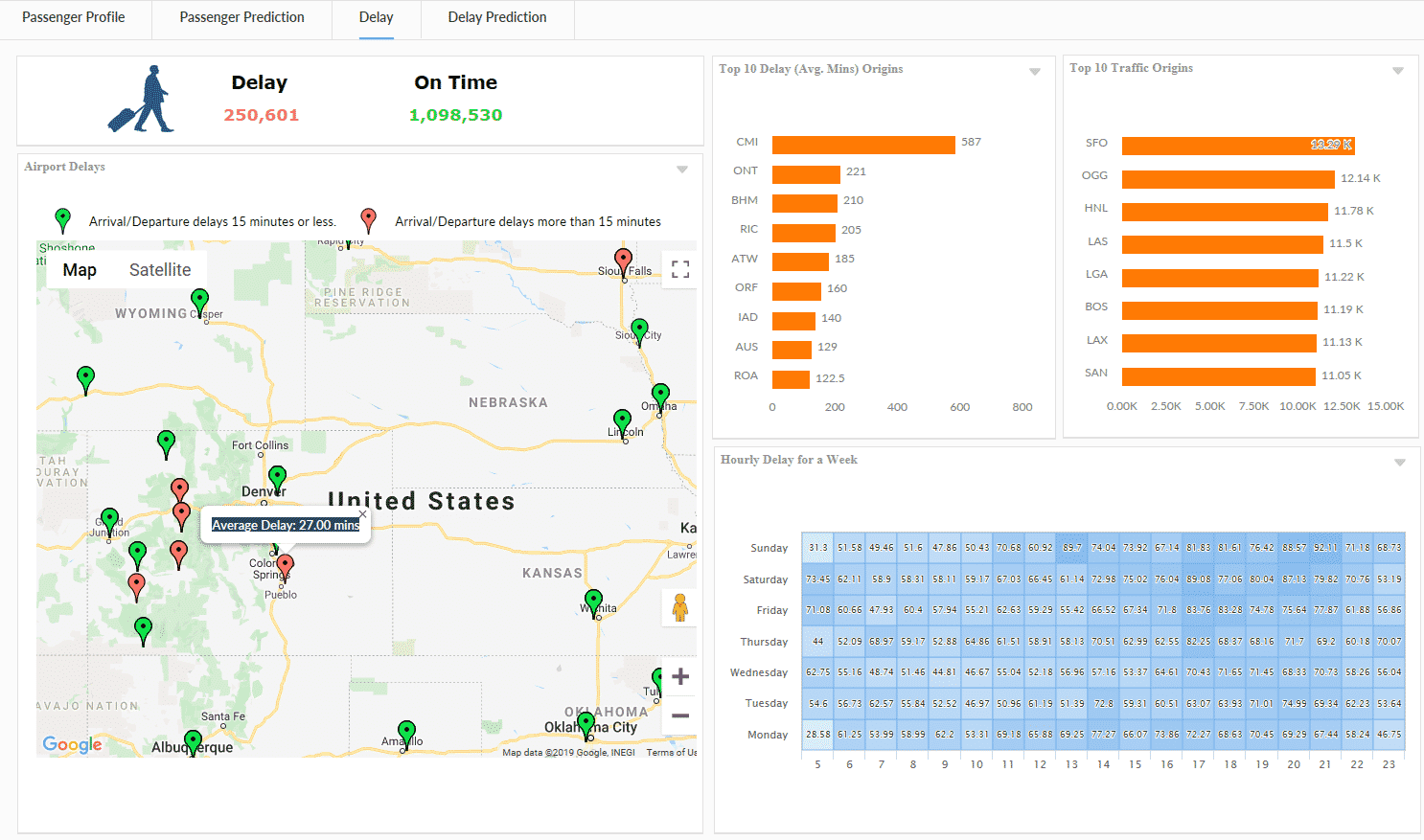
Task: Close the Average Delay info popup
Action: pos(362,514)
